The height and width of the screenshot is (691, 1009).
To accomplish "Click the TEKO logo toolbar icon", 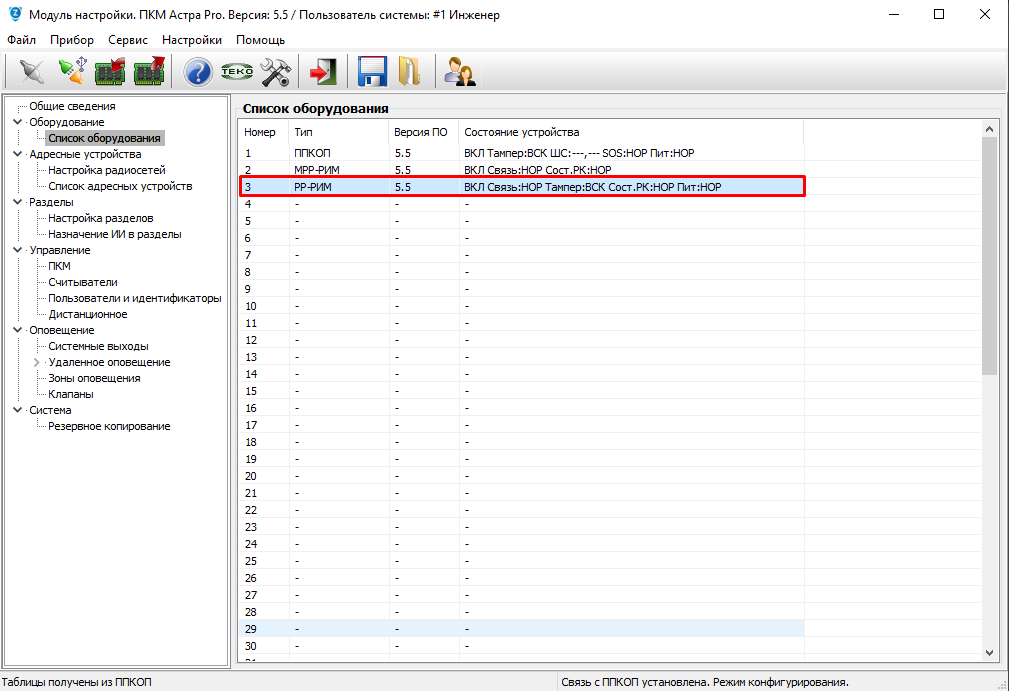I will click(237, 71).
